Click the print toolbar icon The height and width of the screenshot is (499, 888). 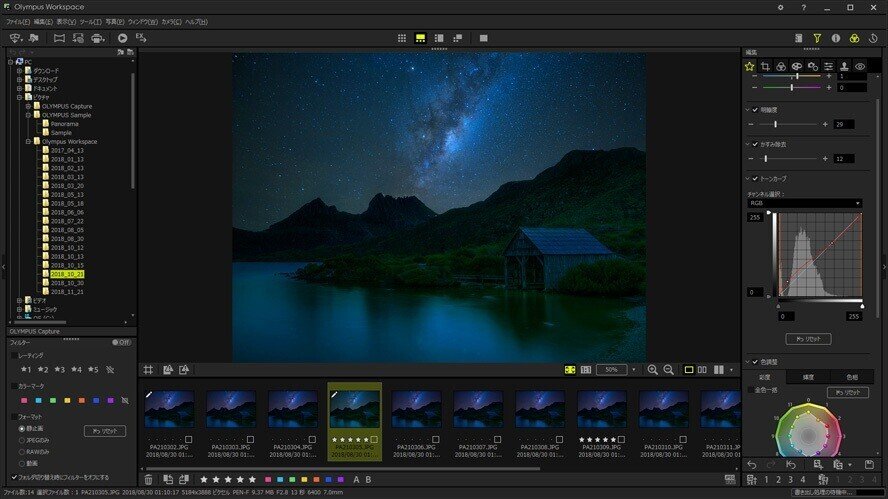pyautogui.click(x=97, y=38)
